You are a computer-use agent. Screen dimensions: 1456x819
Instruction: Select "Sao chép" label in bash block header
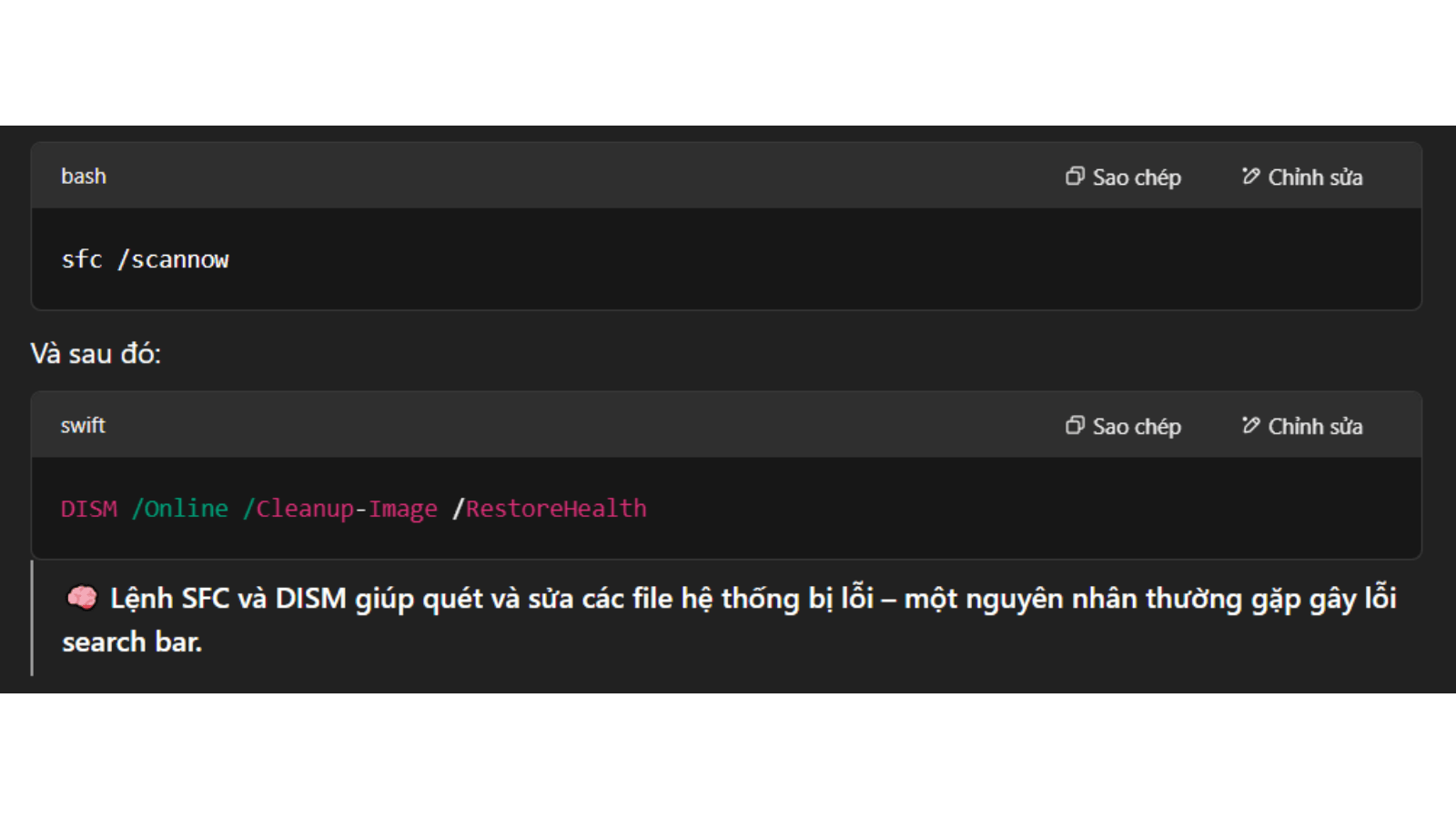[x=1137, y=177]
